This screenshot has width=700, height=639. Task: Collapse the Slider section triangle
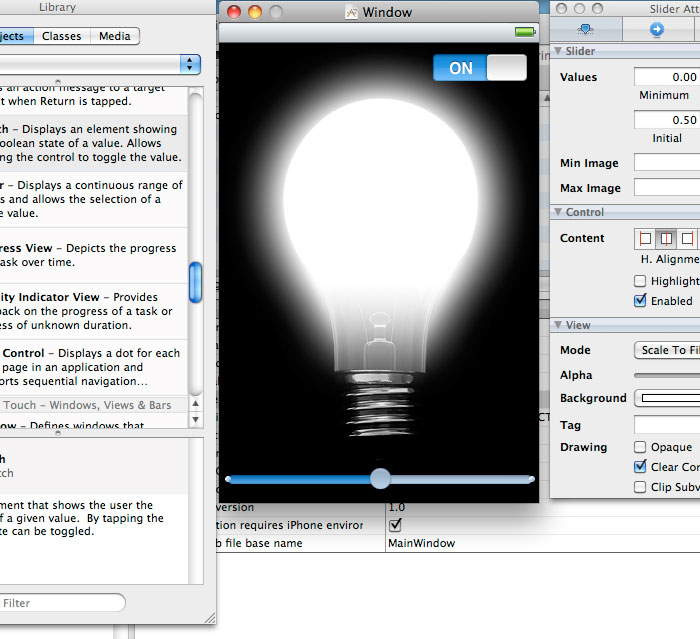(x=558, y=51)
